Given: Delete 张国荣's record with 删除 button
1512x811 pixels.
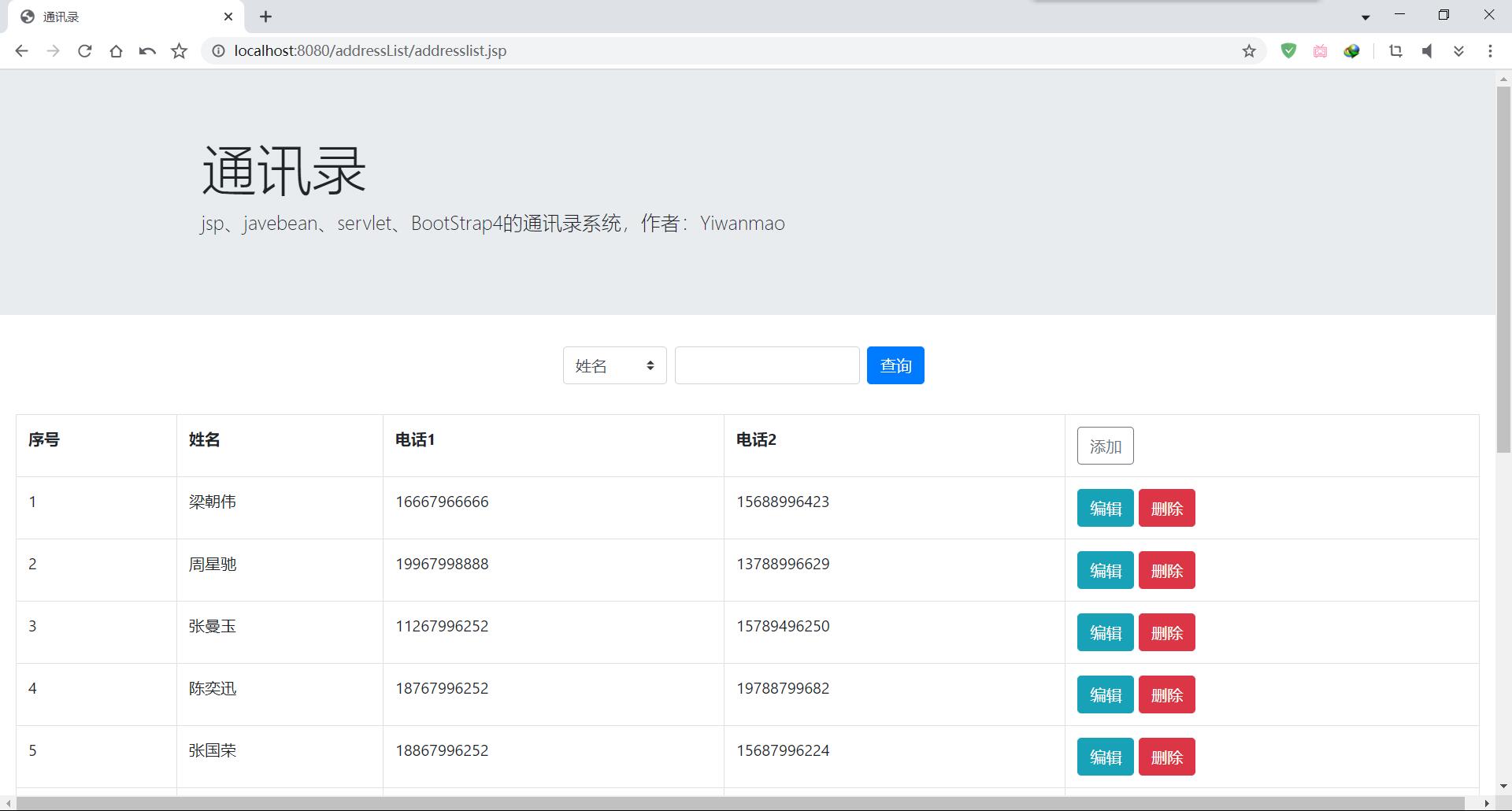Looking at the screenshot, I should click(x=1166, y=756).
